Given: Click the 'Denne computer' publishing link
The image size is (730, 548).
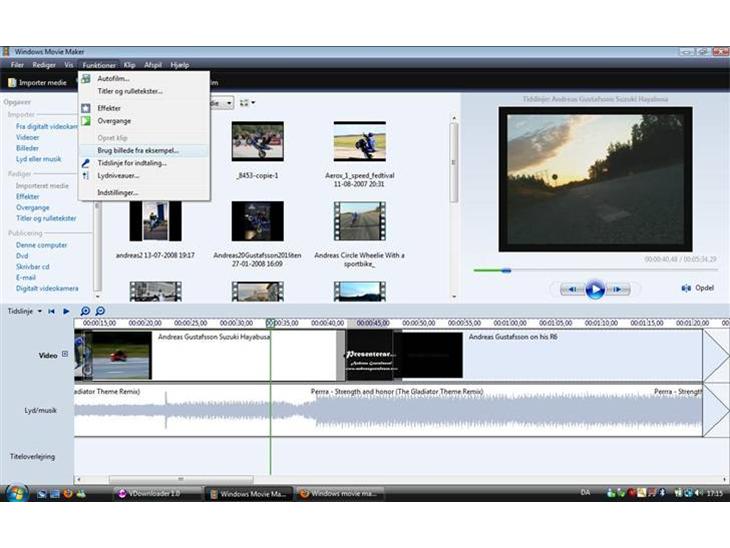Looking at the screenshot, I should pyautogui.click(x=42, y=245).
